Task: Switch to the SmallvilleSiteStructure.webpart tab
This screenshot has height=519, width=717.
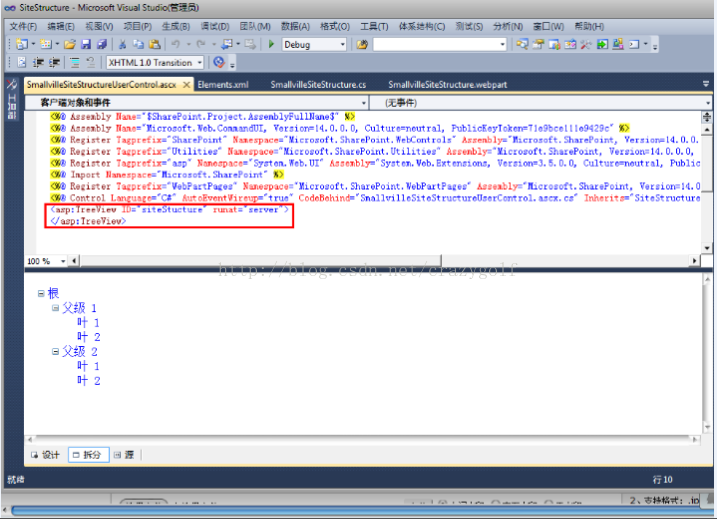Action: (448, 85)
